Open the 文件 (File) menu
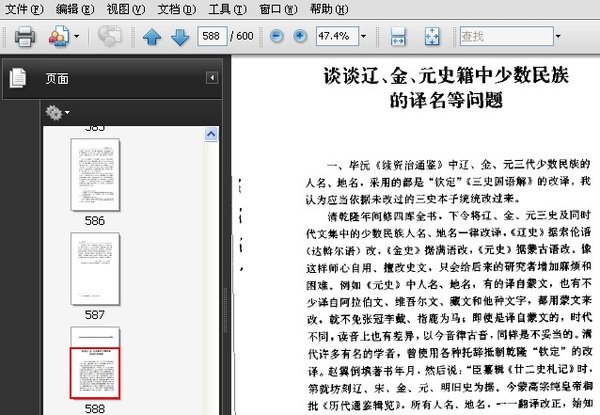The height and width of the screenshot is (415, 600). point(24,9)
